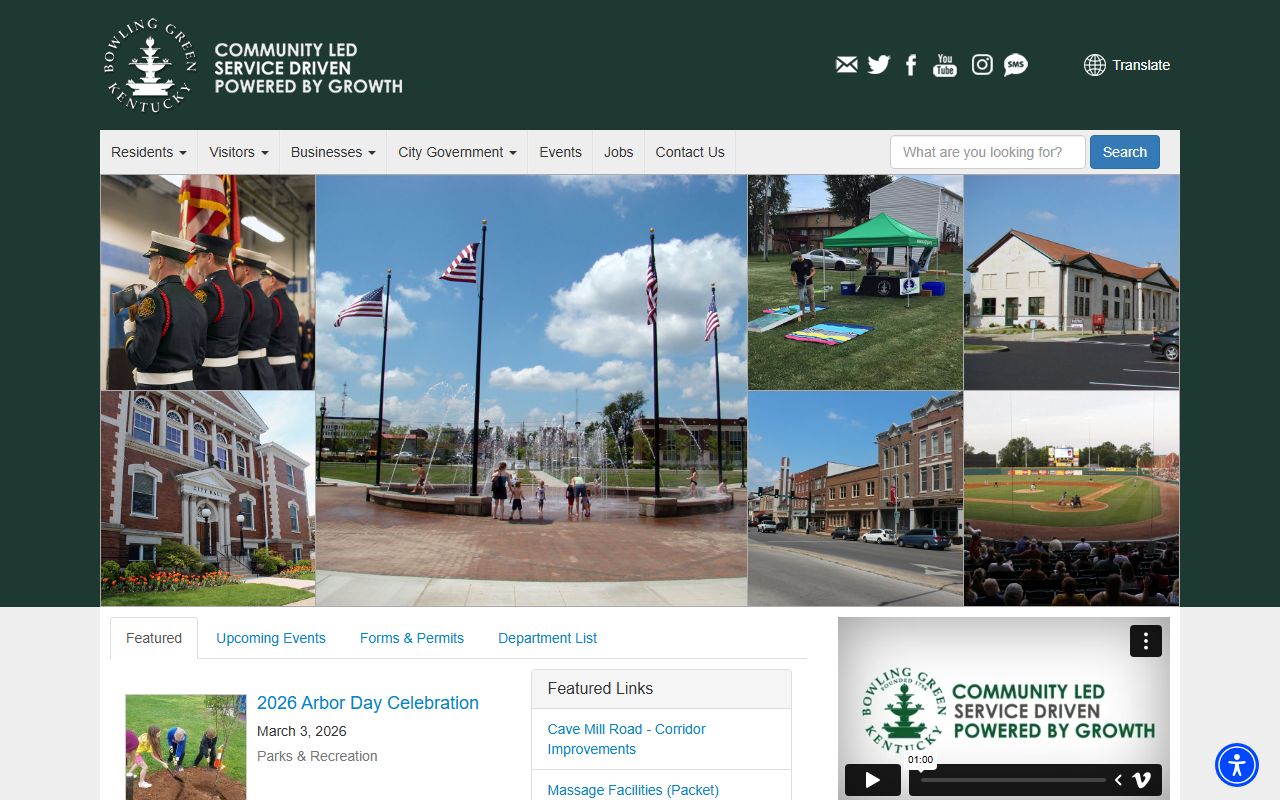The height and width of the screenshot is (800, 1280).
Task: Select the Featured tab
Action: tap(154, 638)
